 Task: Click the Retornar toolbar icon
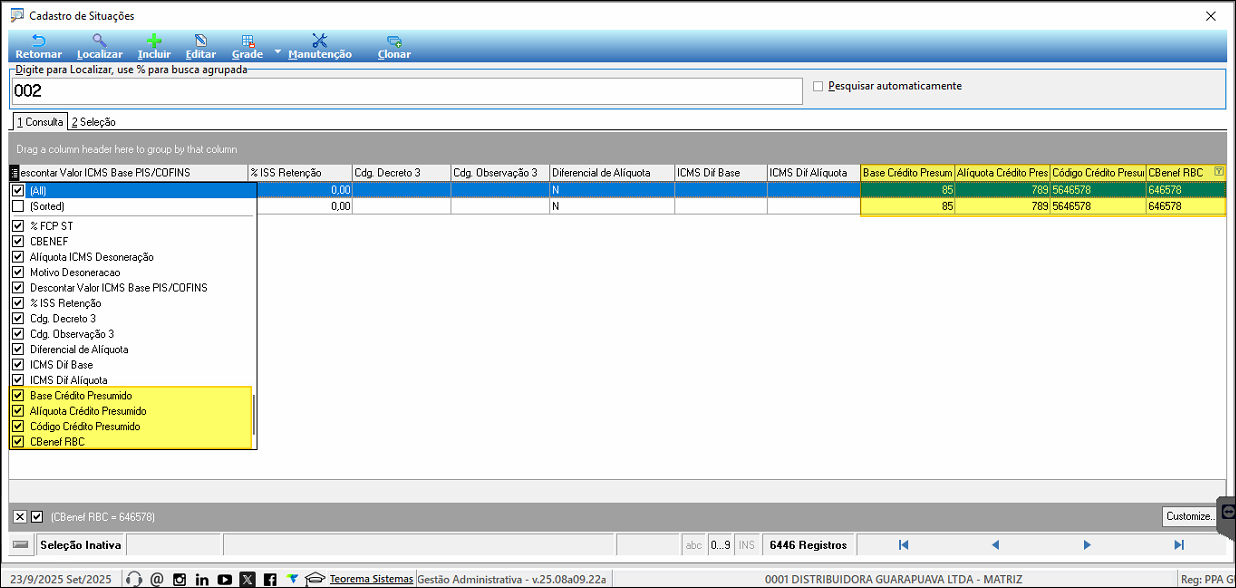coord(38,41)
